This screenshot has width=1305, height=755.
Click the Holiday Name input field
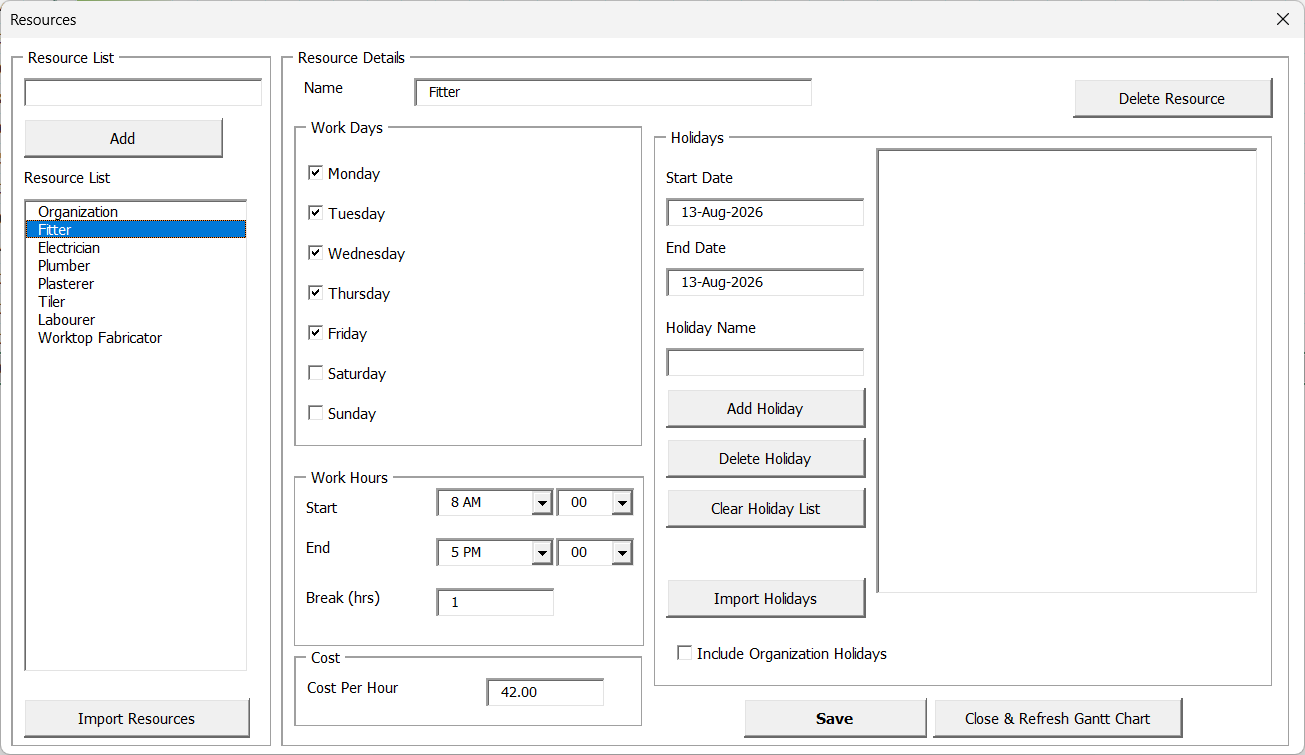point(765,362)
